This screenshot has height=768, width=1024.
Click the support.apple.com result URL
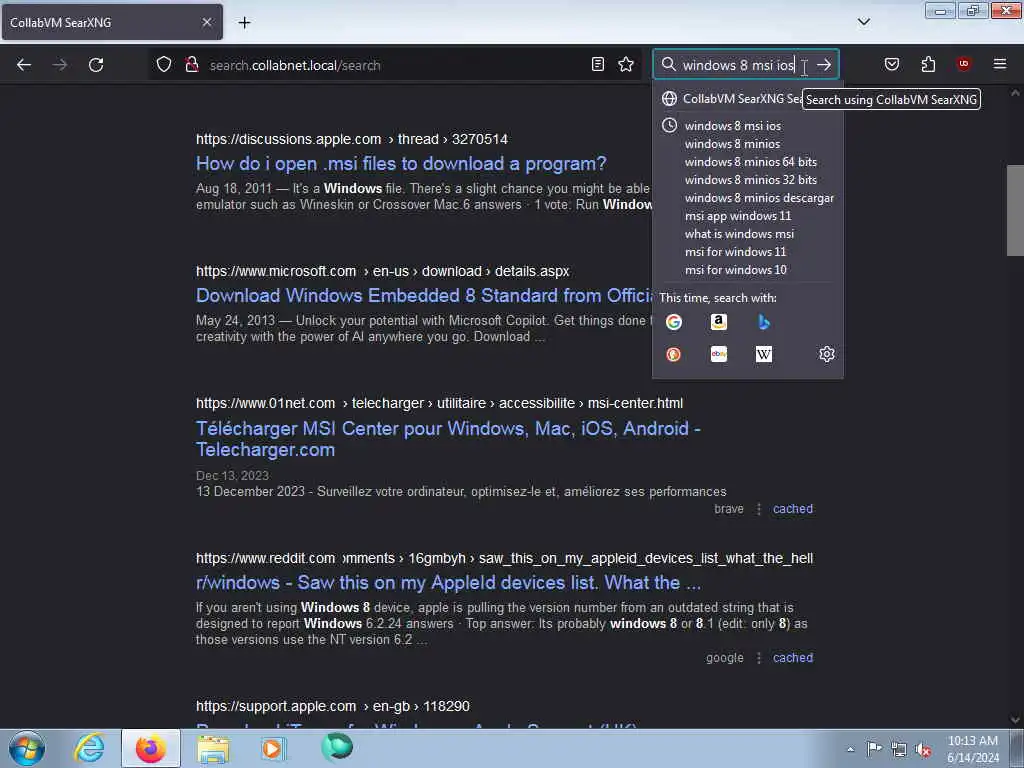(x=332, y=706)
